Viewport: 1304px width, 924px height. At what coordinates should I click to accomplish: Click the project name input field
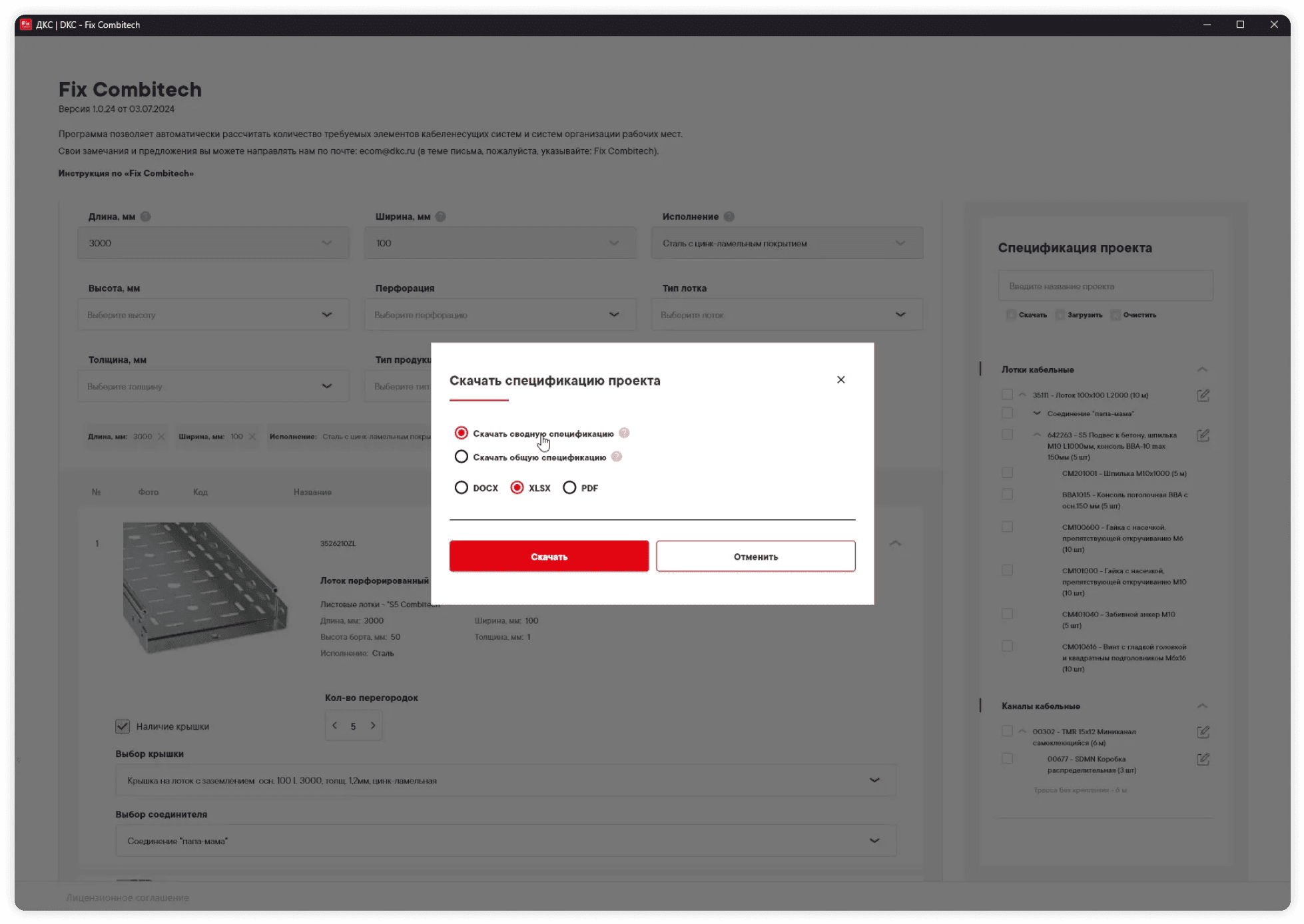click(1105, 286)
